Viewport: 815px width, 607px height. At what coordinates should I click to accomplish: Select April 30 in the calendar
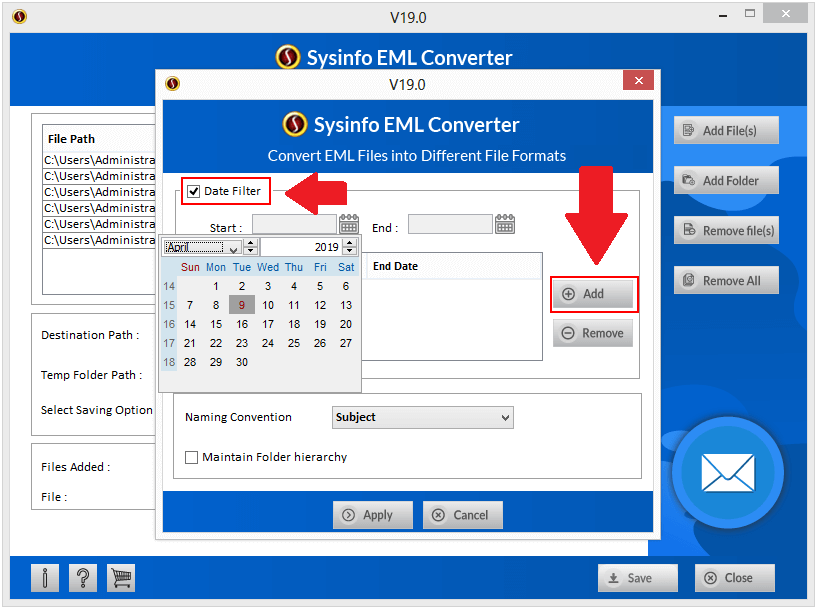(x=242, y=362)
